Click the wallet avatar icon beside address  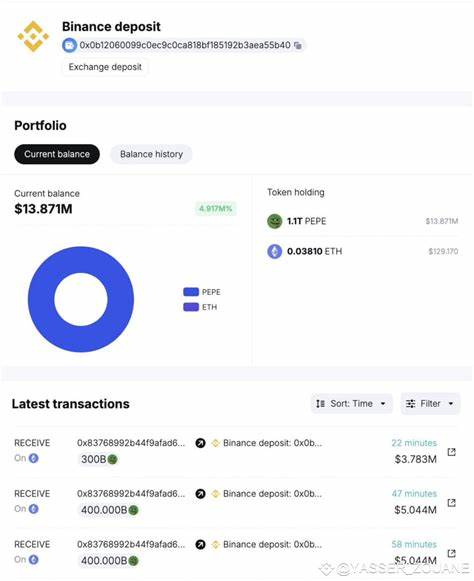[69, 45]
